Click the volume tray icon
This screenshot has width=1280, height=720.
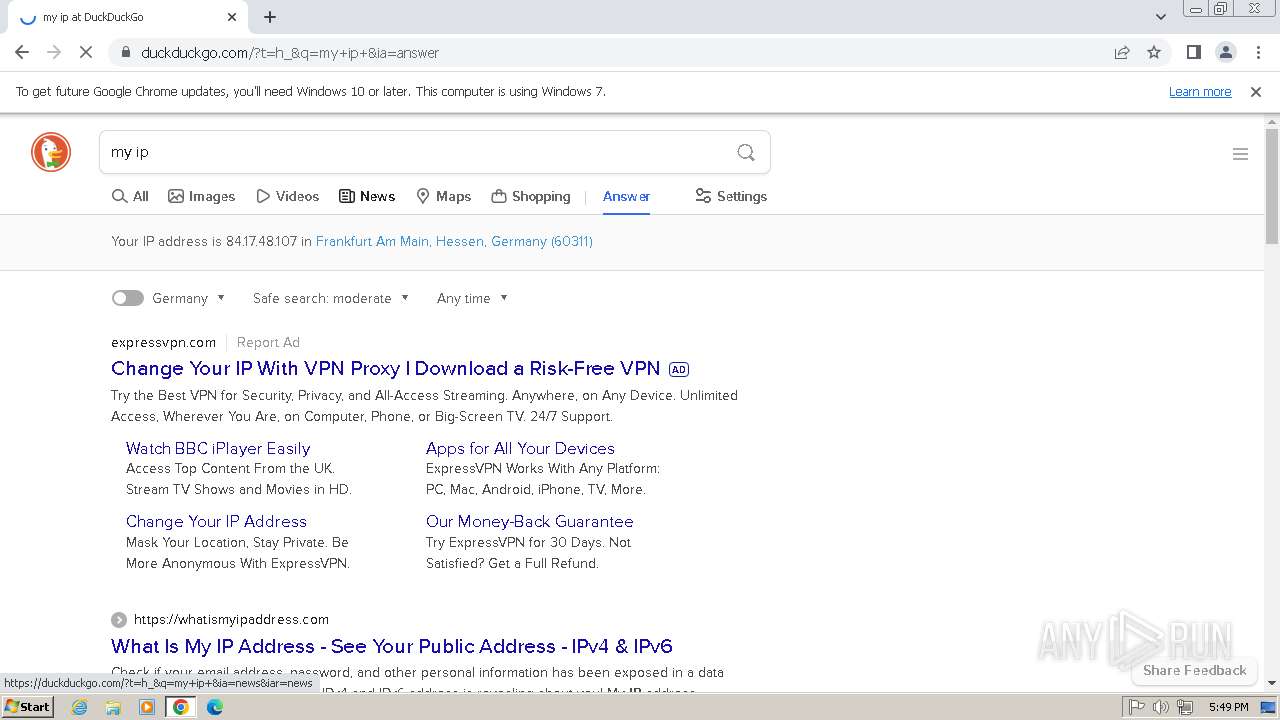click(x=1161, y=707)
